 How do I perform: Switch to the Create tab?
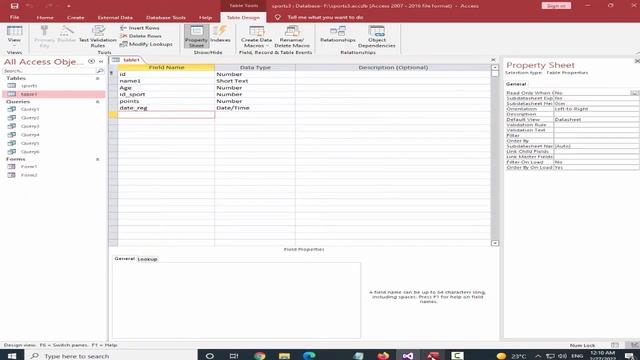[x=76, y=18]
